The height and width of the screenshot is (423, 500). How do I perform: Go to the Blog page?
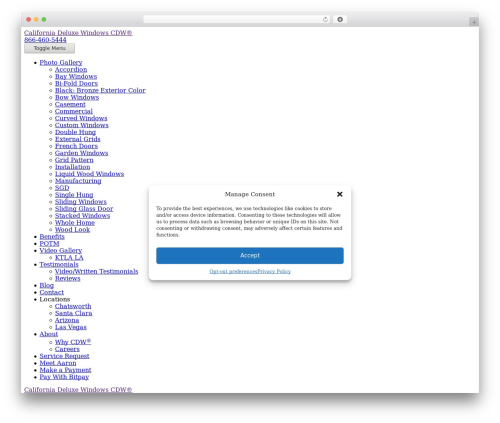point(46,286)
